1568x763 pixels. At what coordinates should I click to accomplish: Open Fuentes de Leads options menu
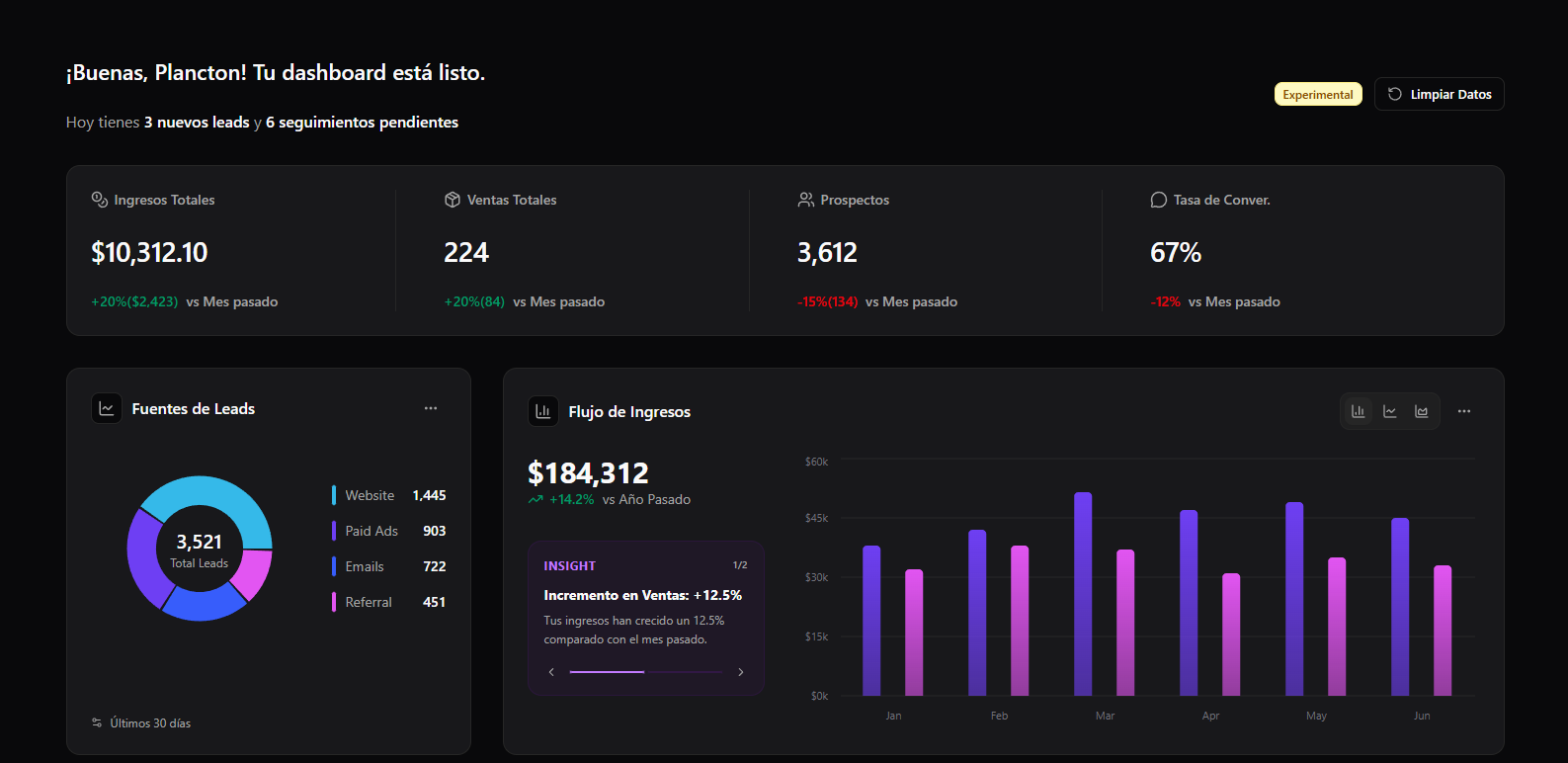431,408
